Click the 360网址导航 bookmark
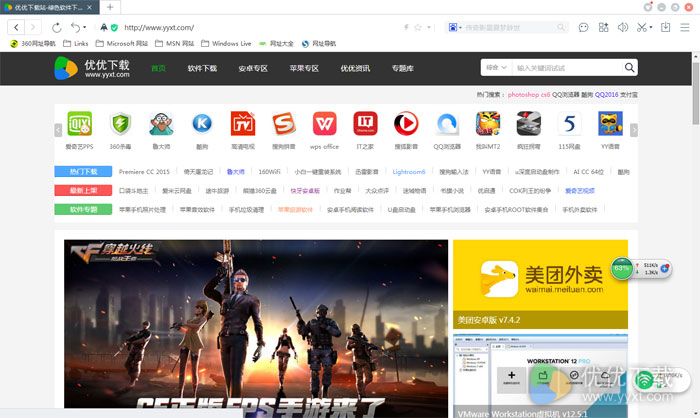700x418 pixels. [33, 43]
